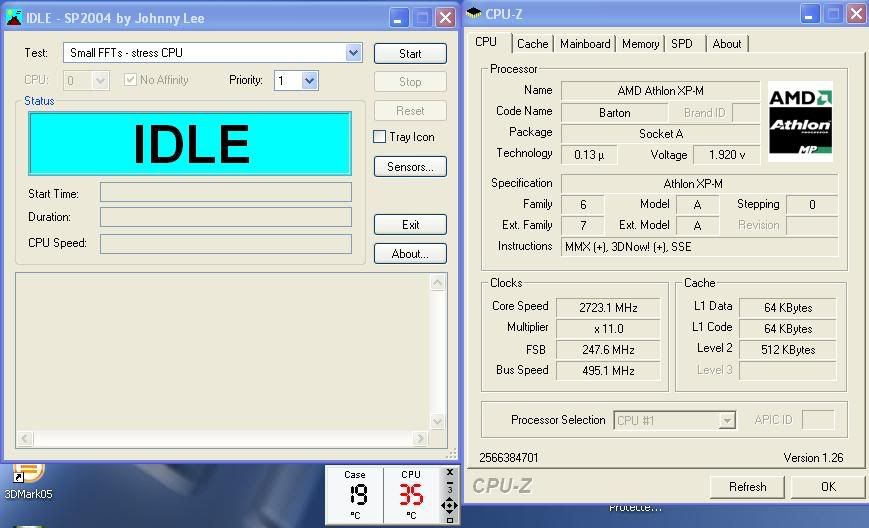The image size is (869, 528).
Task: Click the Duration field
Action: [226, 217]
